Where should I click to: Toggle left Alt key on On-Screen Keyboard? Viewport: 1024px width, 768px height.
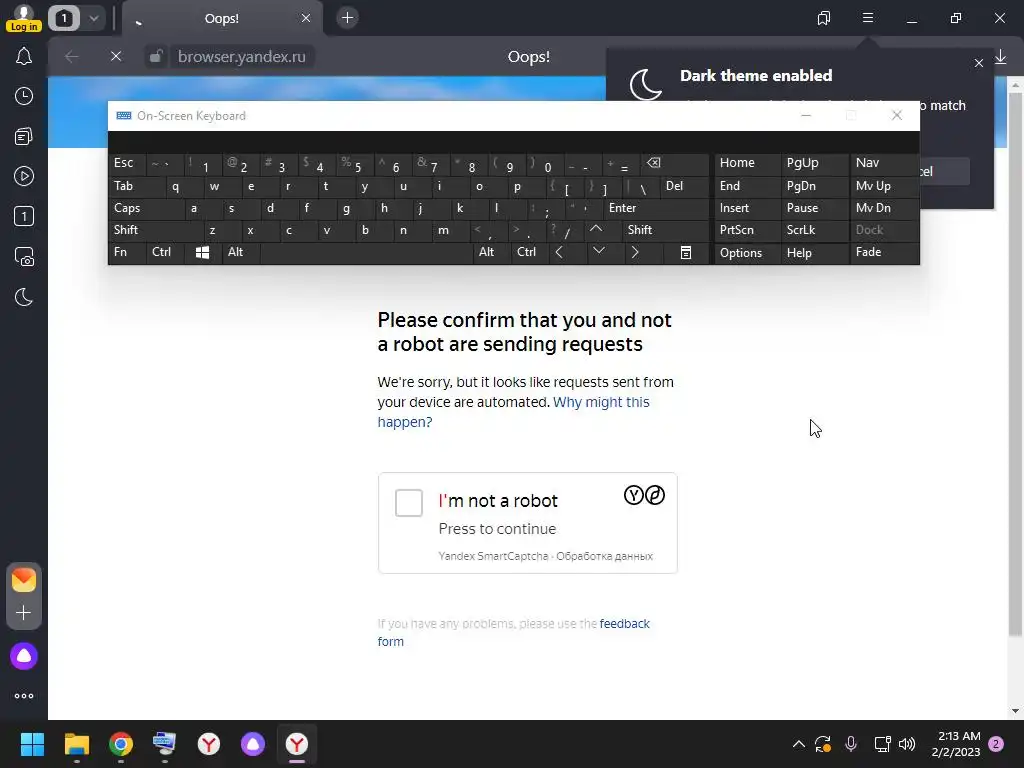241,252
